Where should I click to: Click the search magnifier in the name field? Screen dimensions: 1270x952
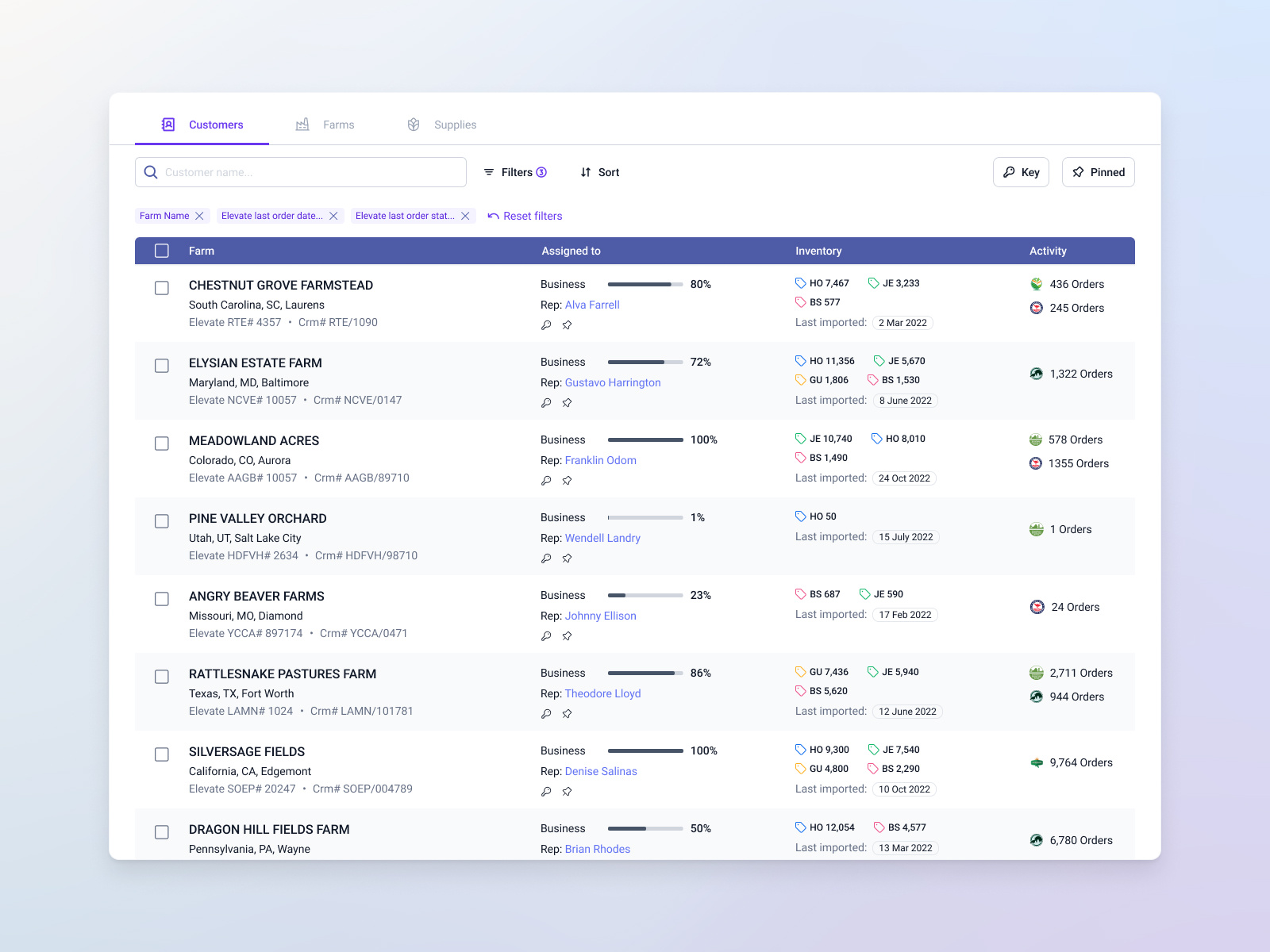(151, 172)
